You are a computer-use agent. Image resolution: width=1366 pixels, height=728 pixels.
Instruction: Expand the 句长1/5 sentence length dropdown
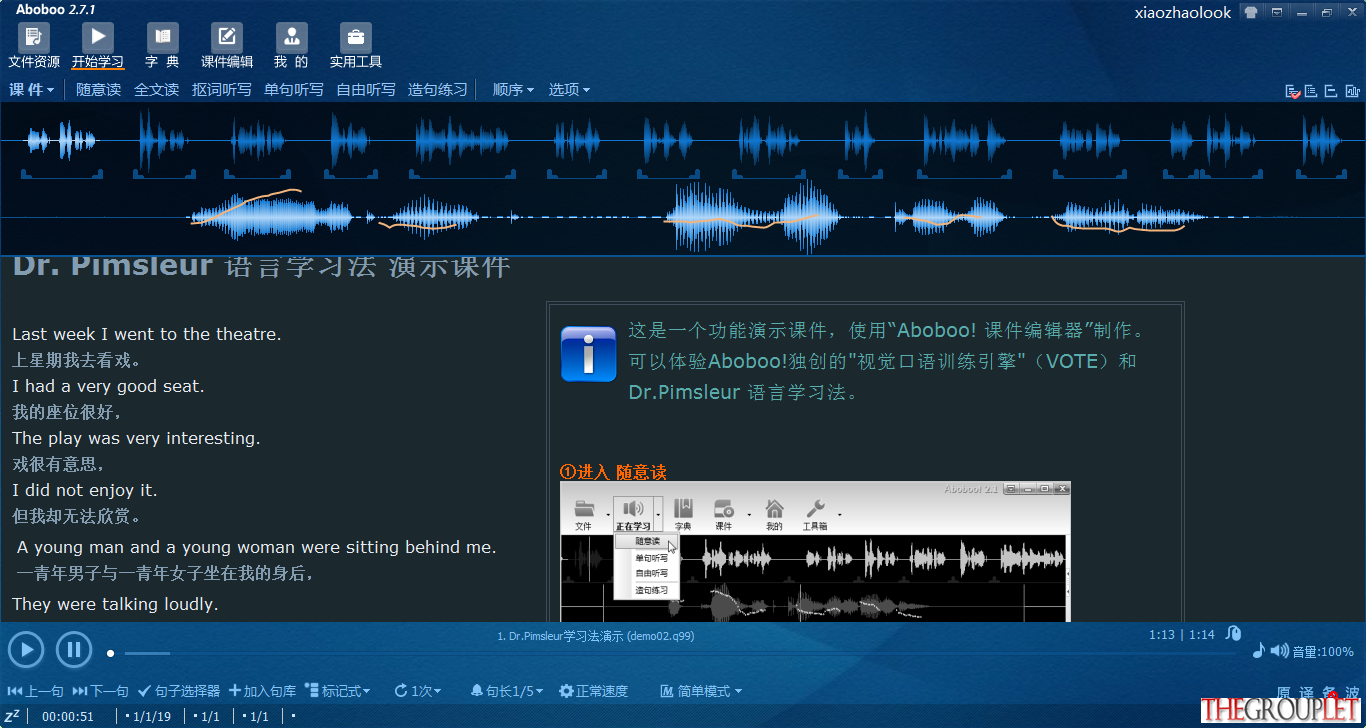[509, 691]
